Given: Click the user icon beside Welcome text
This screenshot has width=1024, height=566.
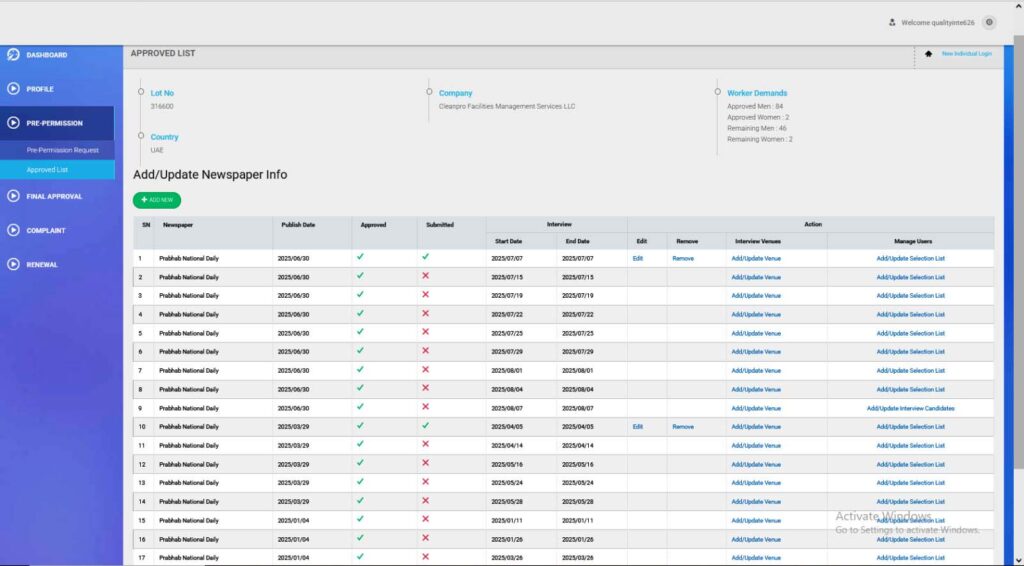Looking at the screenshot, I should [892, 22].
